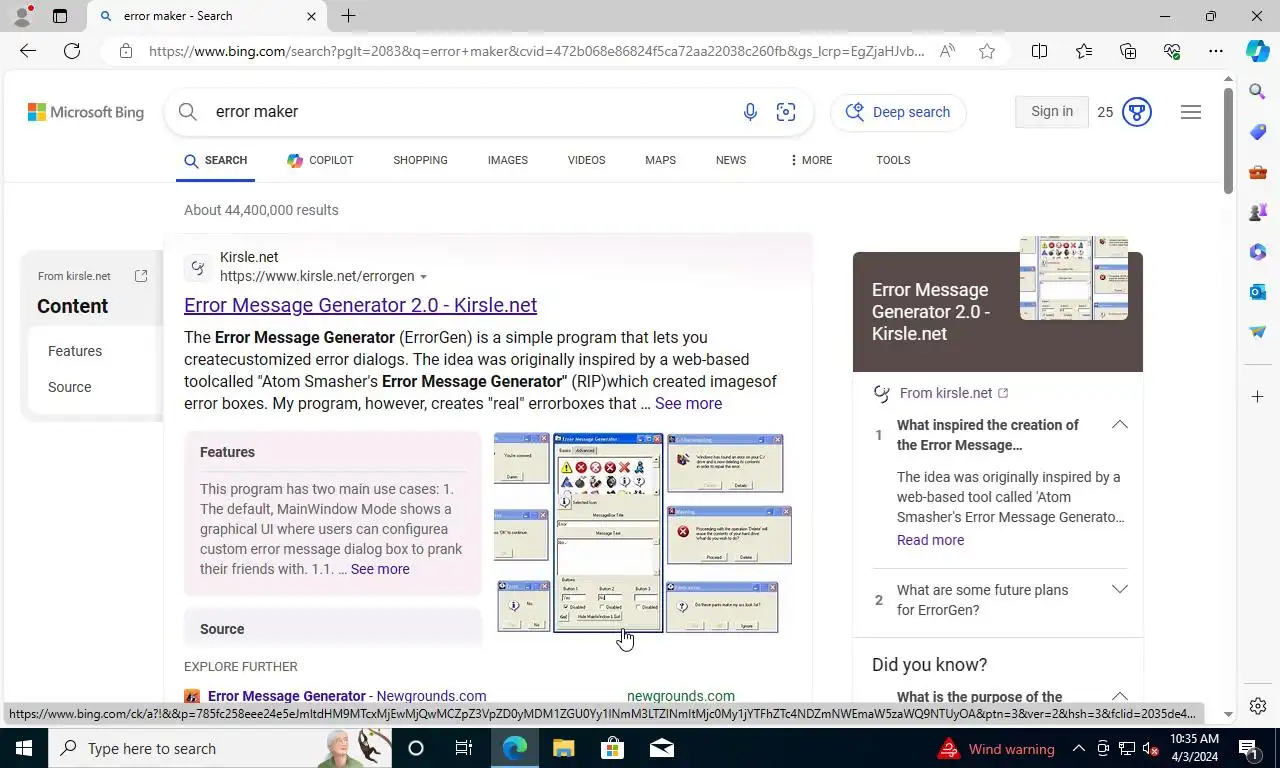Open kirsle.net external link in Content panel
The image size is (1280, 768).
coord(141,276)
